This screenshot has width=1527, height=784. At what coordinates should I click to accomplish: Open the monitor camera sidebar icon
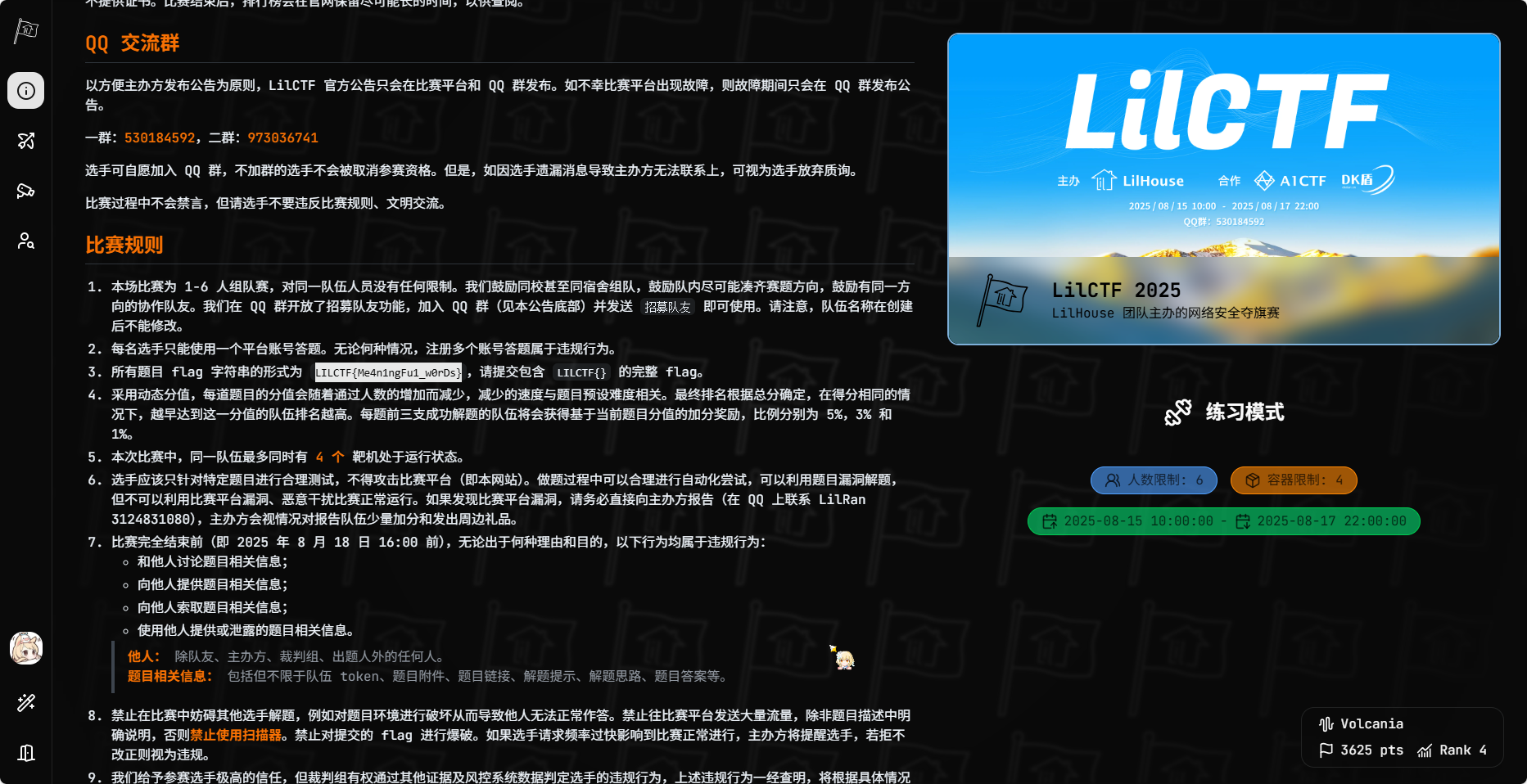click(x=26, y=191)
